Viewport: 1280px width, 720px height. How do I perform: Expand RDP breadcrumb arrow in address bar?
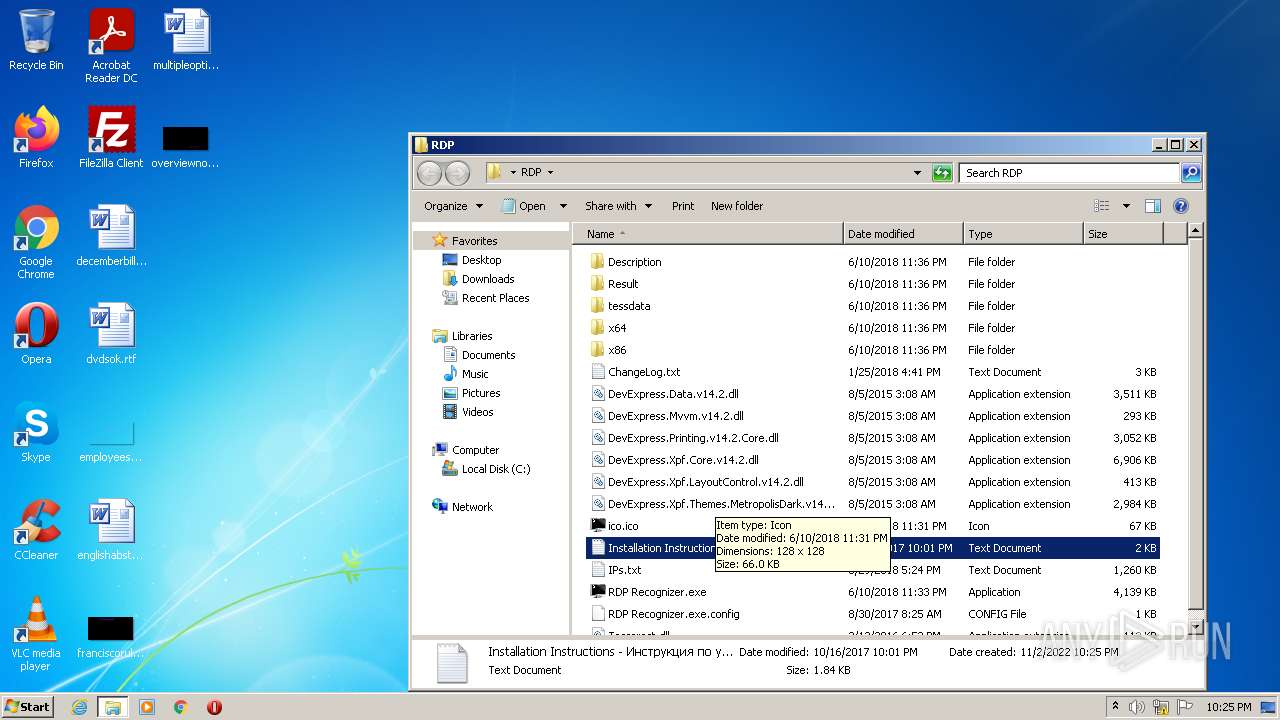[x=550, y=173]
